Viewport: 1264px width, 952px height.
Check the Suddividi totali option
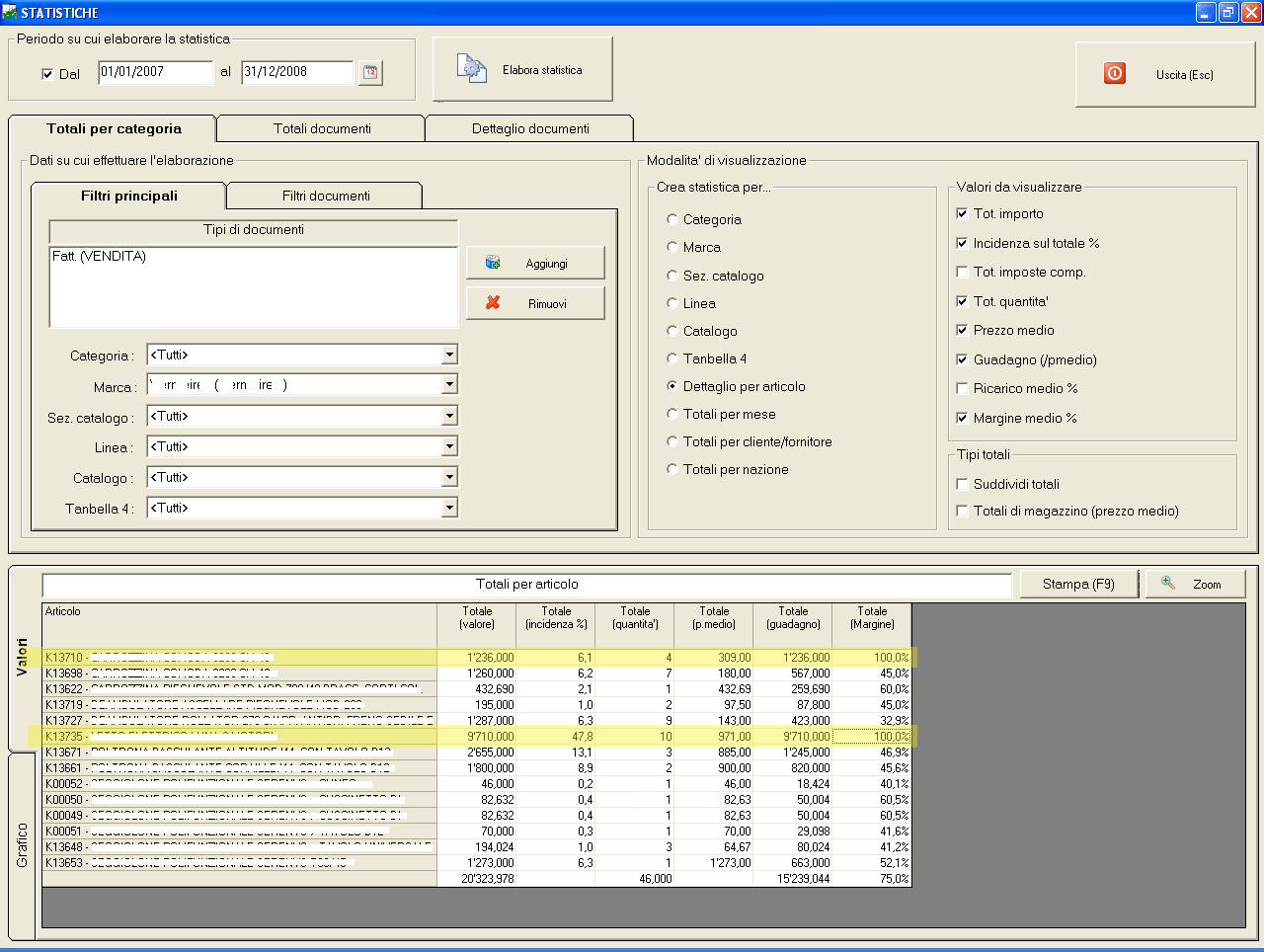(x=962, y=484)
